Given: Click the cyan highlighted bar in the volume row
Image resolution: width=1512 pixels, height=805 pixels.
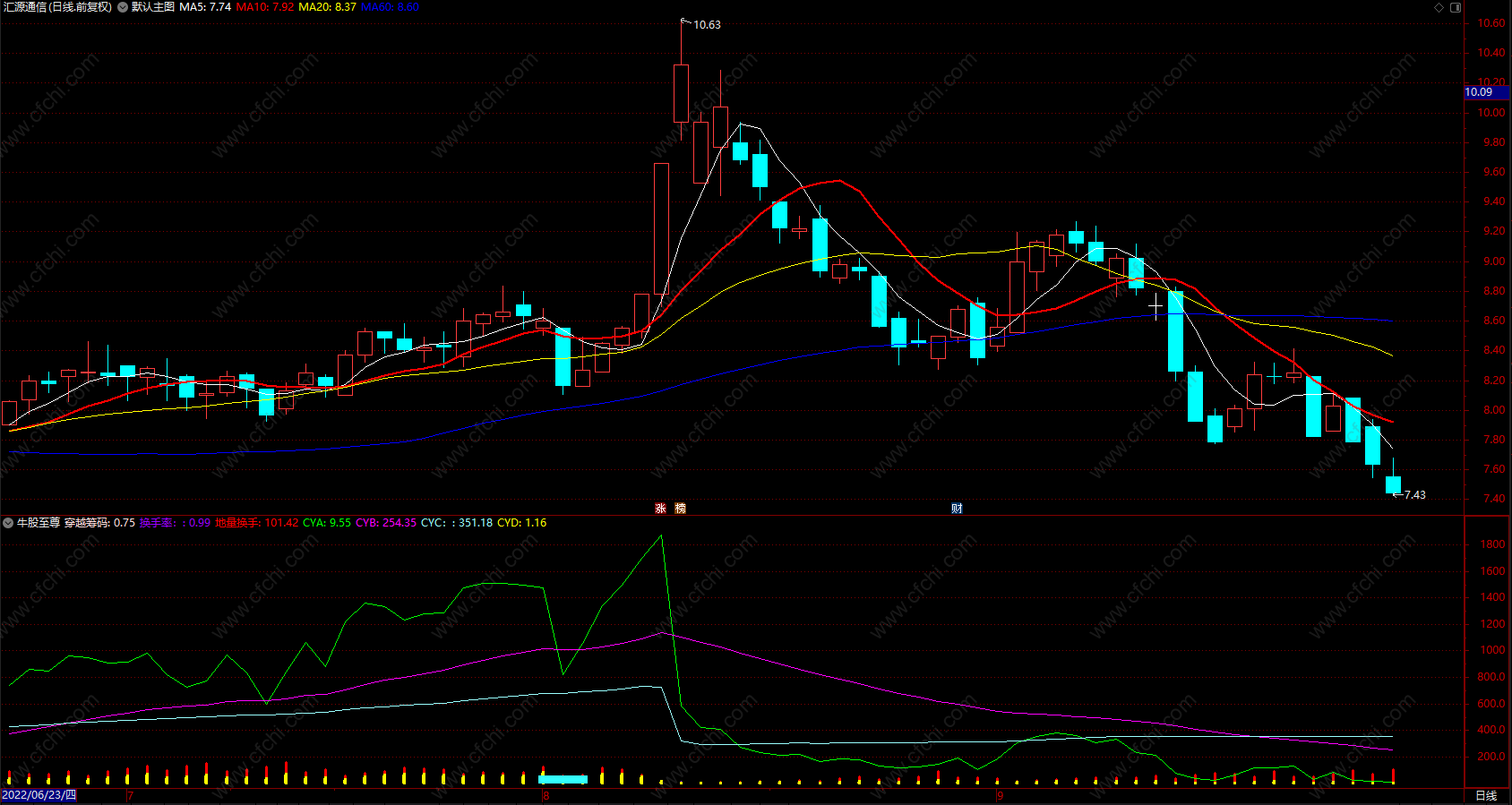Looking at the screenshot, I should point(563,780).
